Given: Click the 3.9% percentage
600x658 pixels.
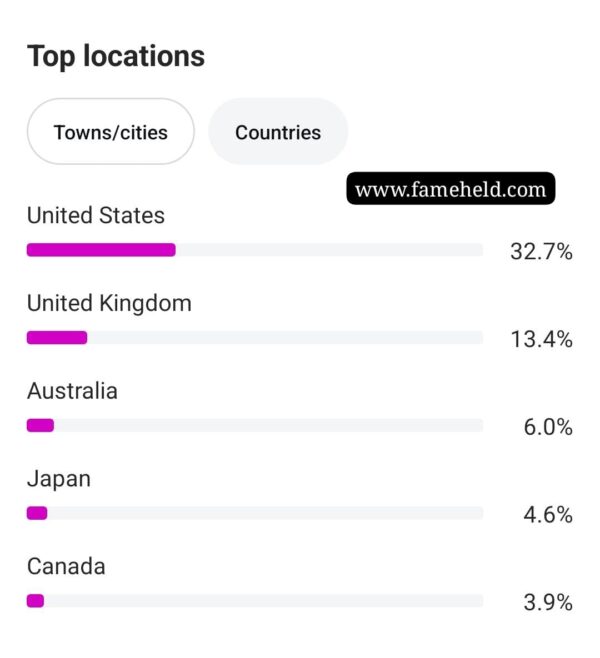Looking at the screenshot, I should (x=548, y=603).
